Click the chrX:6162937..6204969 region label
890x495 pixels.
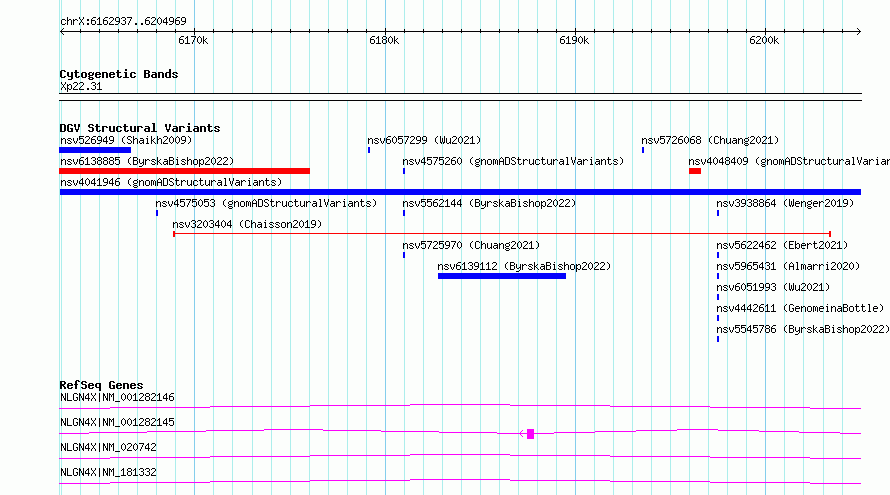(x=123, y=21)
